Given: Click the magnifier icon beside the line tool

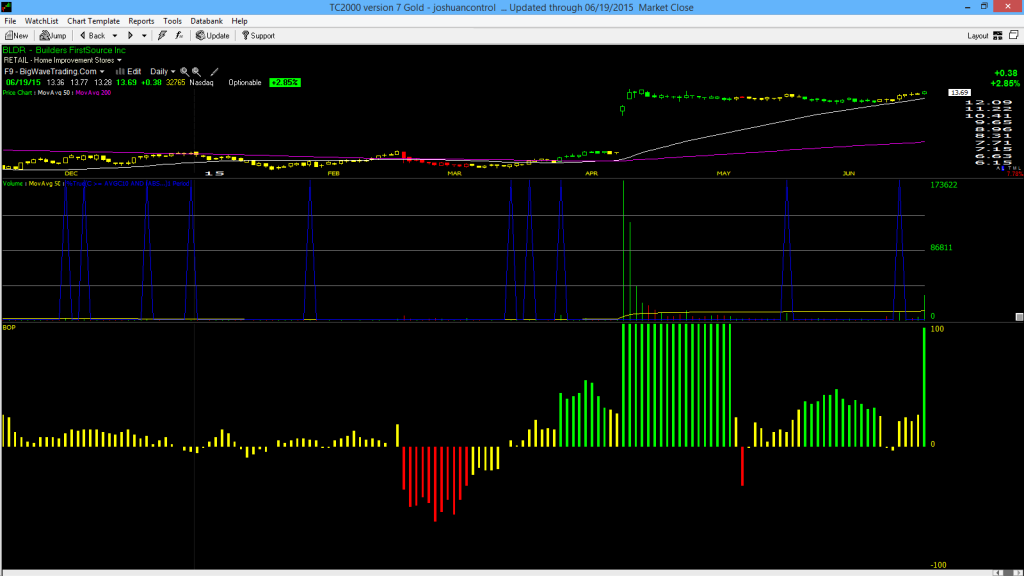Looking at the screenshot, I should [x=196, y=72].
